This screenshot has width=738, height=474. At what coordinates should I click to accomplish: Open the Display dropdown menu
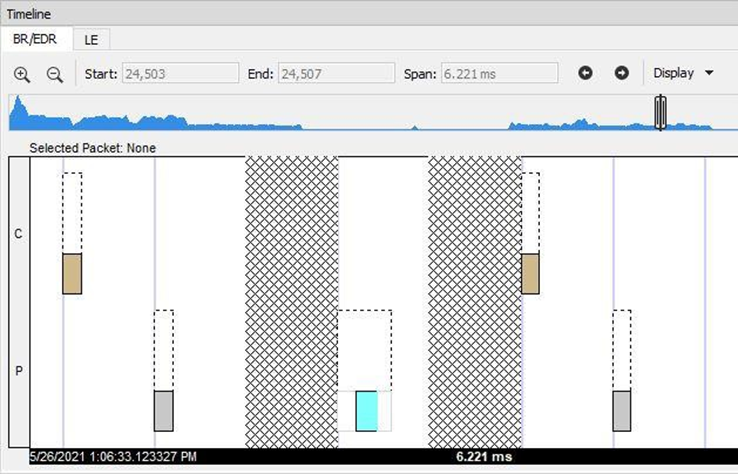tap(683, 73)
